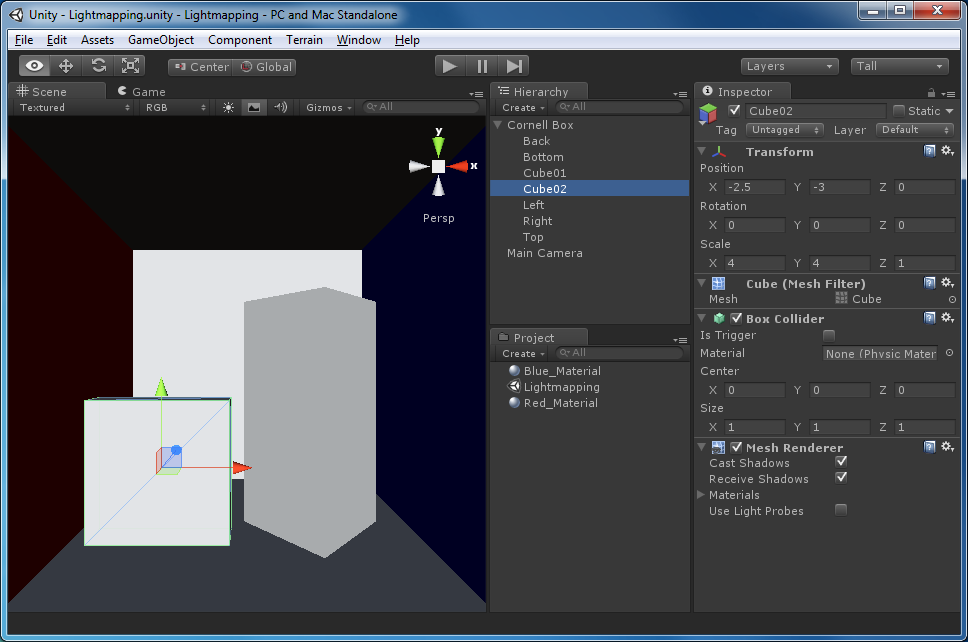Image resolution: width=968 pixels, height=642 pixels.
Task: Open the Component menu
Action: pyautogui.click(x=240, y=40)
